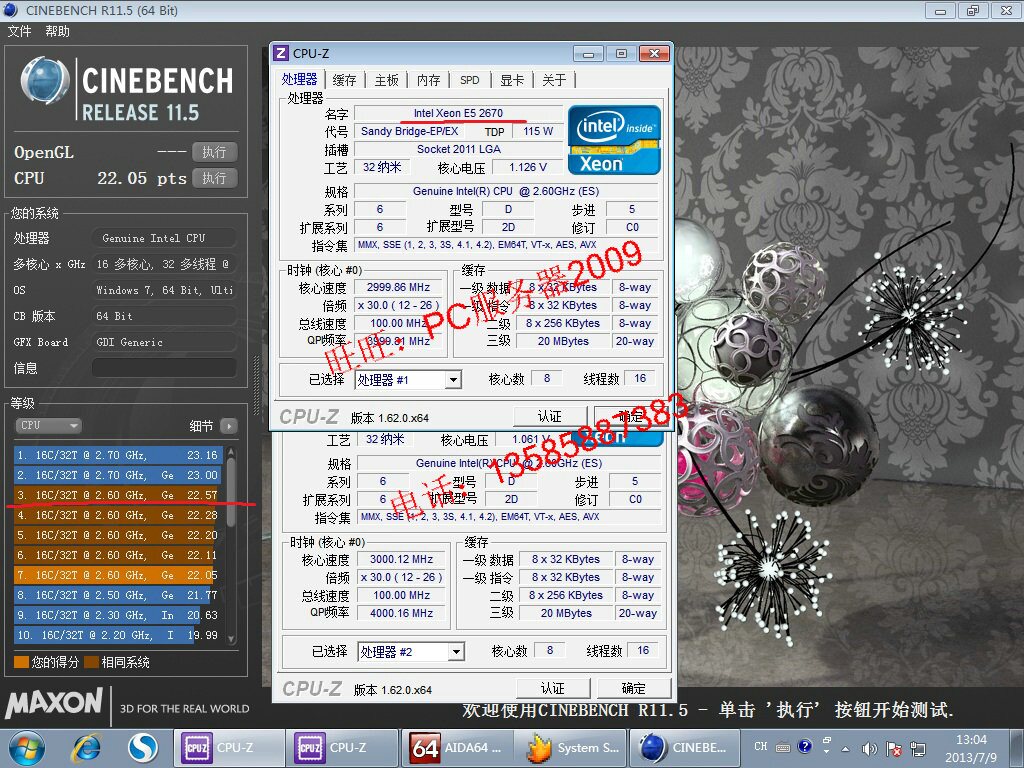Select ranking row 10 with 19.99
The height and width of the screenshot is (768, 1024).
click(118, 635)
